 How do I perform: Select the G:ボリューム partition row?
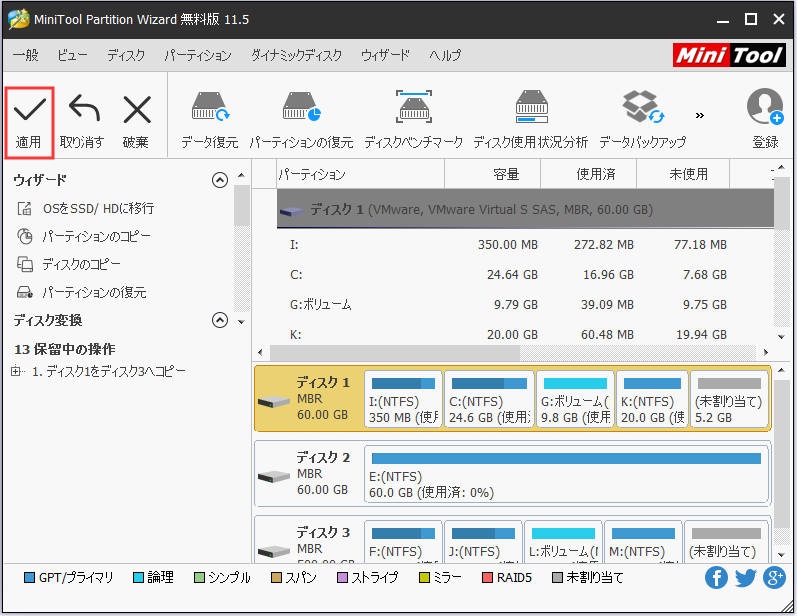526,305
